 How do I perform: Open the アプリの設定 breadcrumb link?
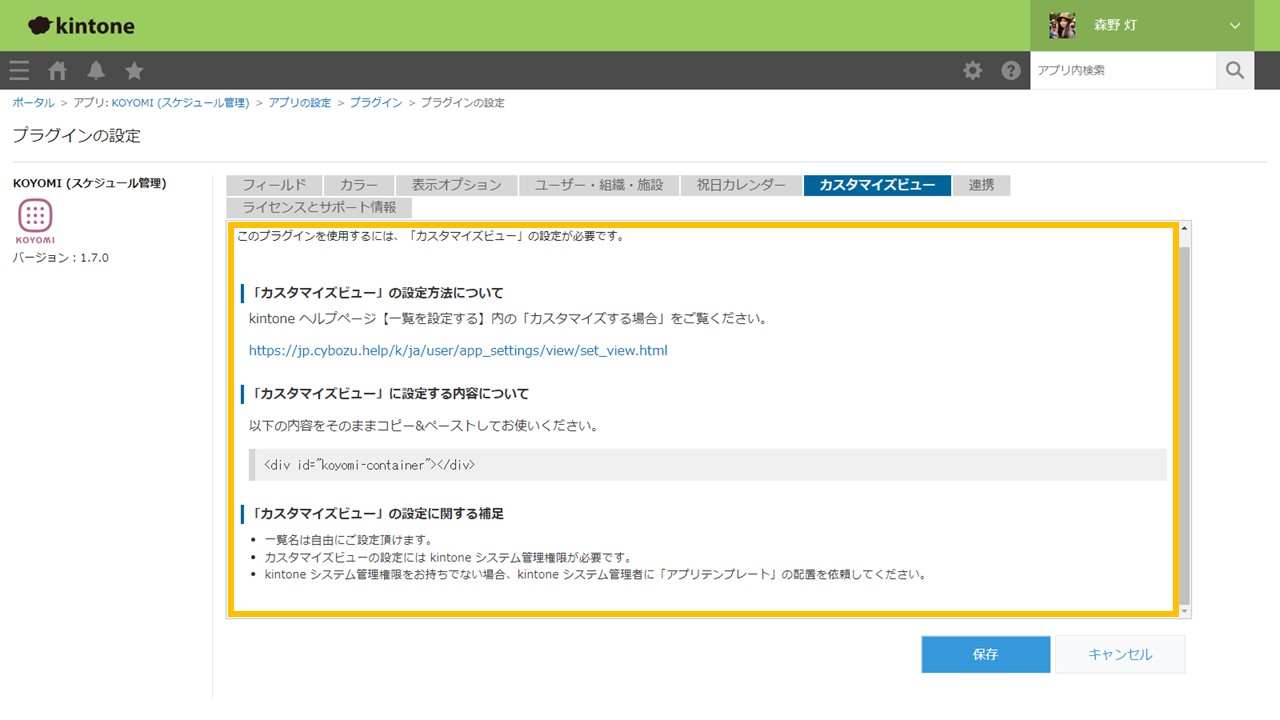tap(299, 103)
